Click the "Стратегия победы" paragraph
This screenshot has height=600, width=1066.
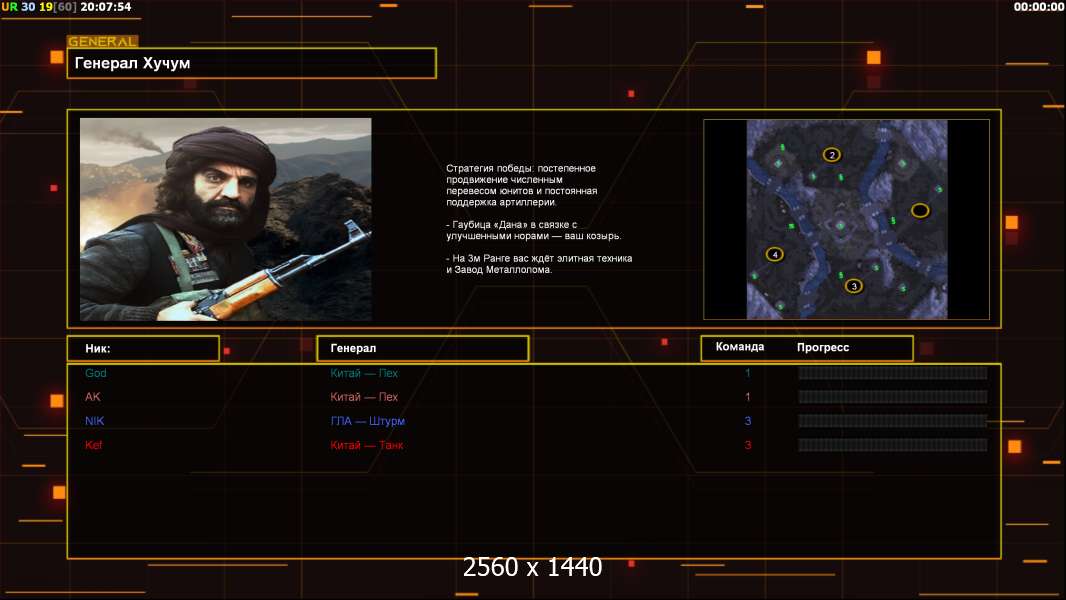[x=521, y=185]
